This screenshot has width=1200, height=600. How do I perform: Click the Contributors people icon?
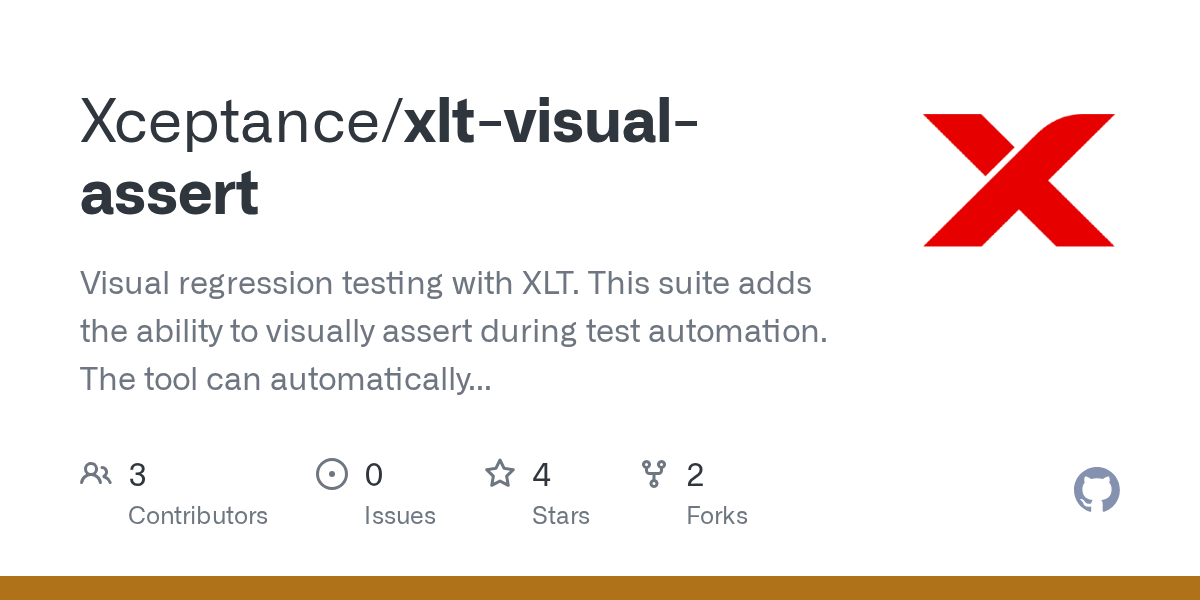96,474
